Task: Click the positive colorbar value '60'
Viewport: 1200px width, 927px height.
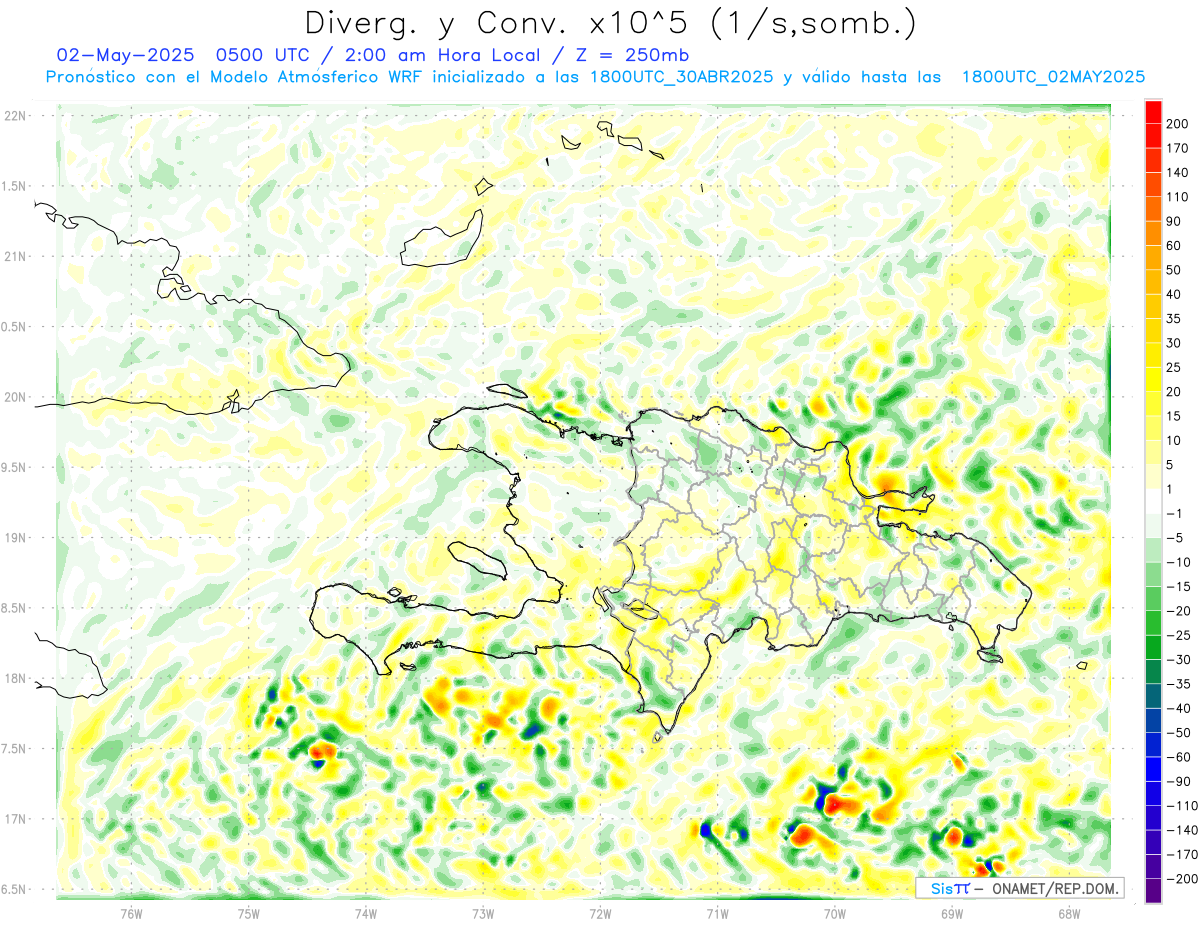Action: 1174,245
